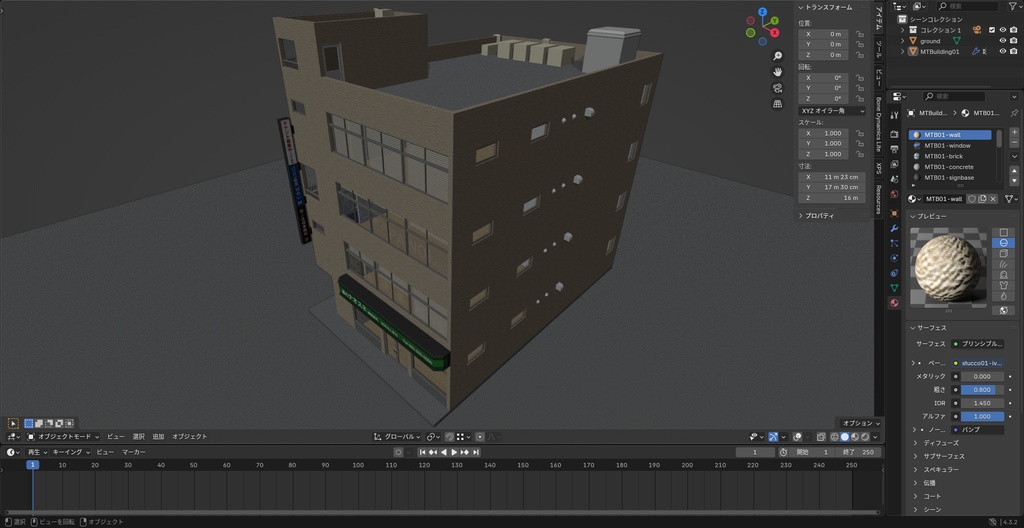The height and width of the screenshot is (528, 1024).
Task: Open XYZ オイラー角 rotation mode dropdown
Action: (832, 111)
